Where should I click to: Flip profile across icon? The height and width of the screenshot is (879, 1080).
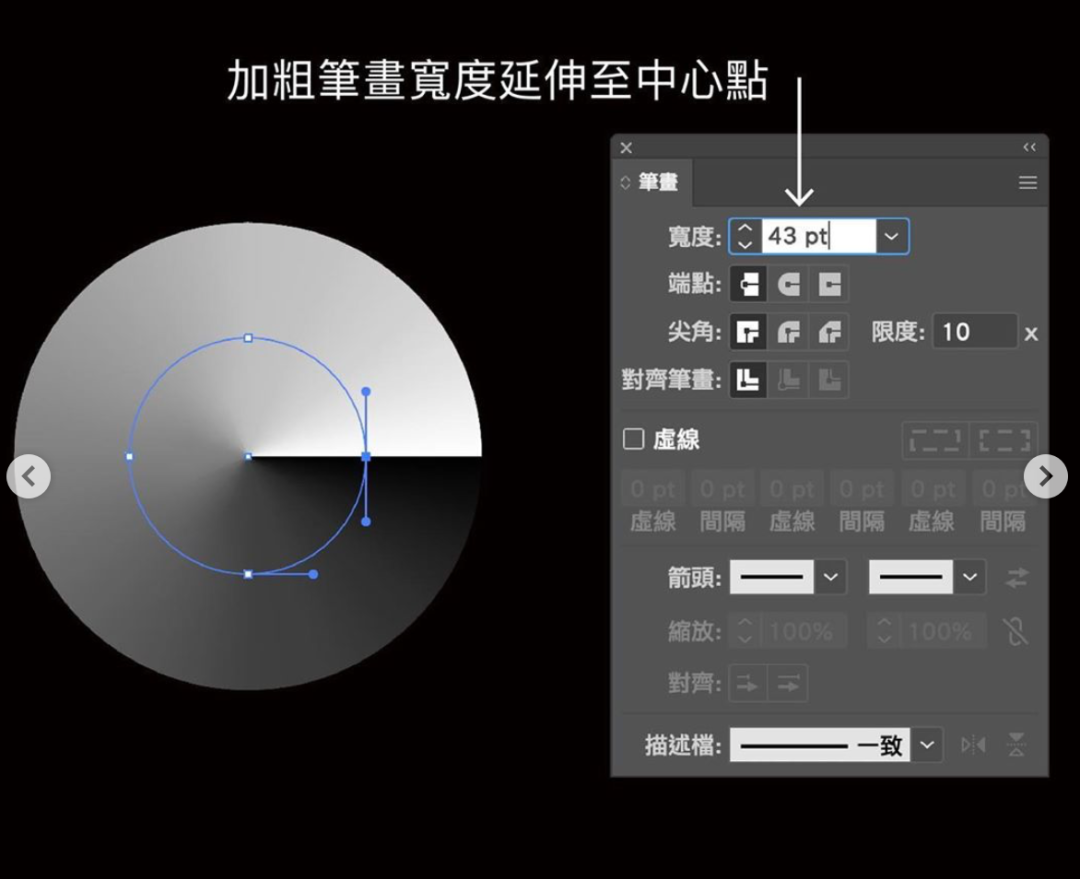pos(1016,745)
